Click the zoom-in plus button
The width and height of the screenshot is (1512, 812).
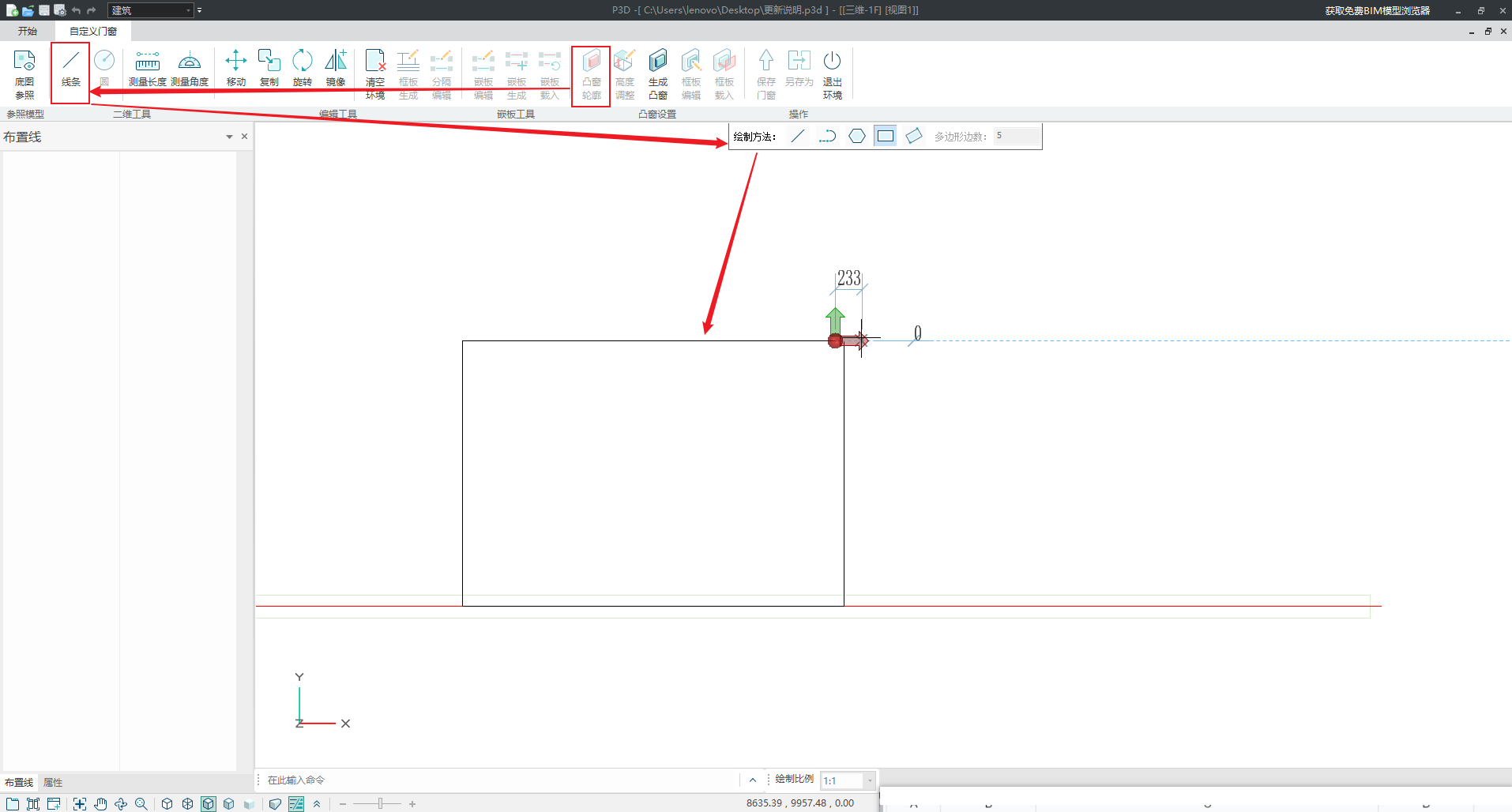[x=412, y=803]
